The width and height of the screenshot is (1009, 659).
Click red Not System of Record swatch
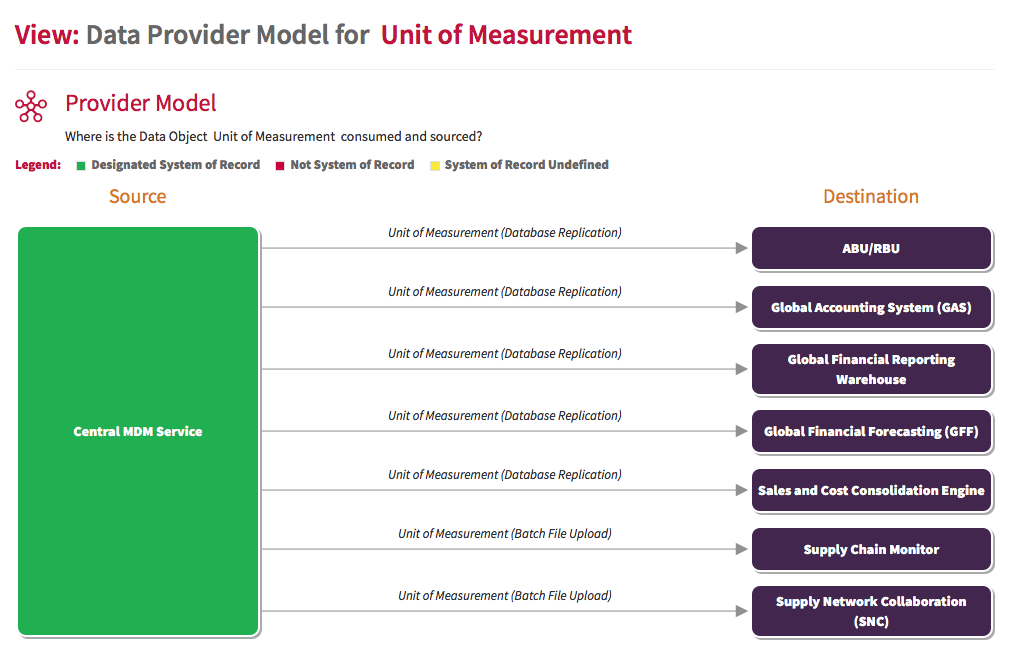[280, 166]
